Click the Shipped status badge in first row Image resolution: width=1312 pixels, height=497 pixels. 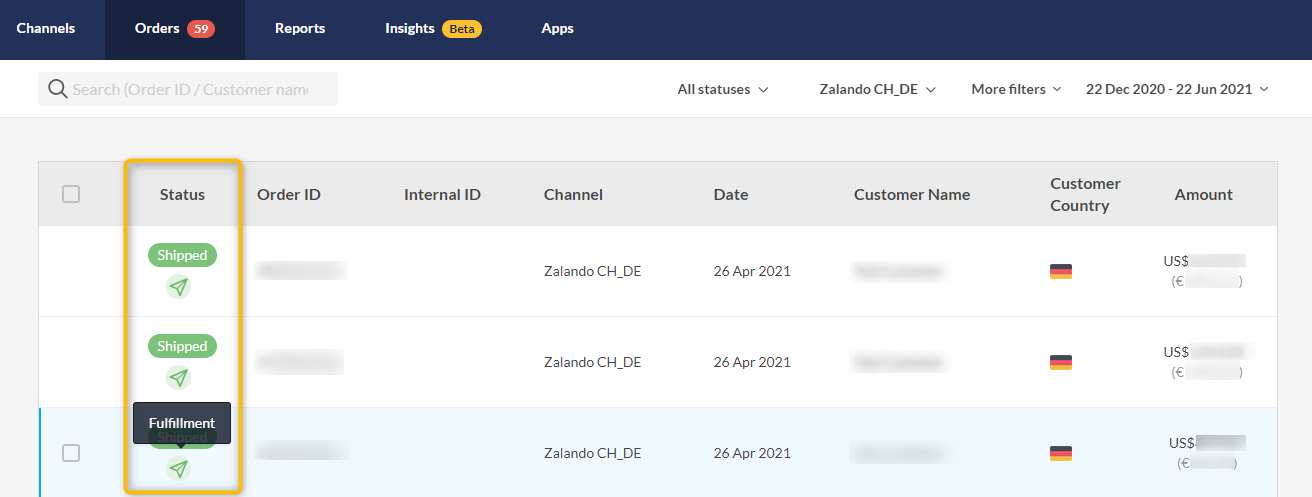(182, 255)
